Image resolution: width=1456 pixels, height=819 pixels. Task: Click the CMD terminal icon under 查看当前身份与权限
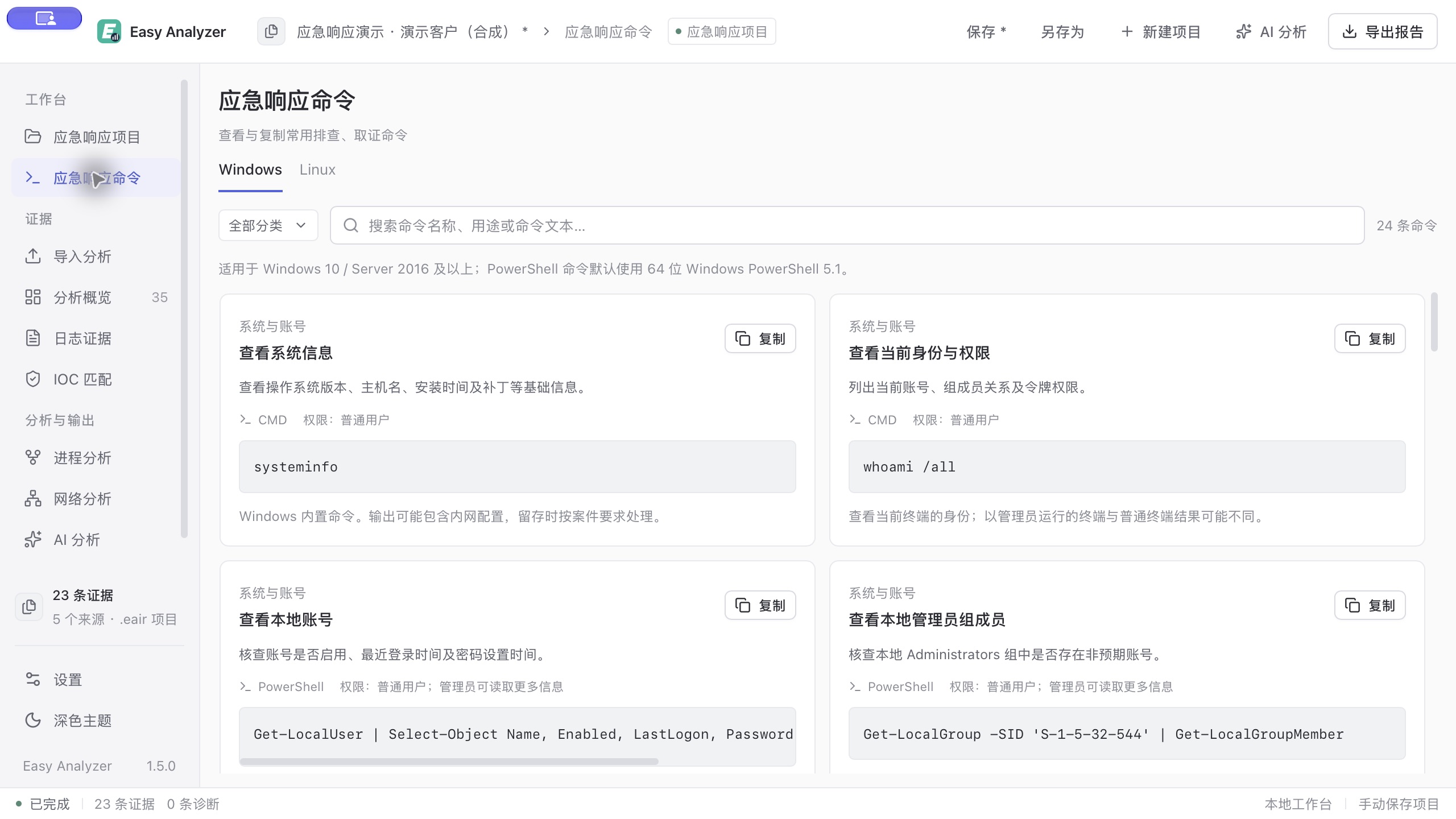click(x=855, y=420)
